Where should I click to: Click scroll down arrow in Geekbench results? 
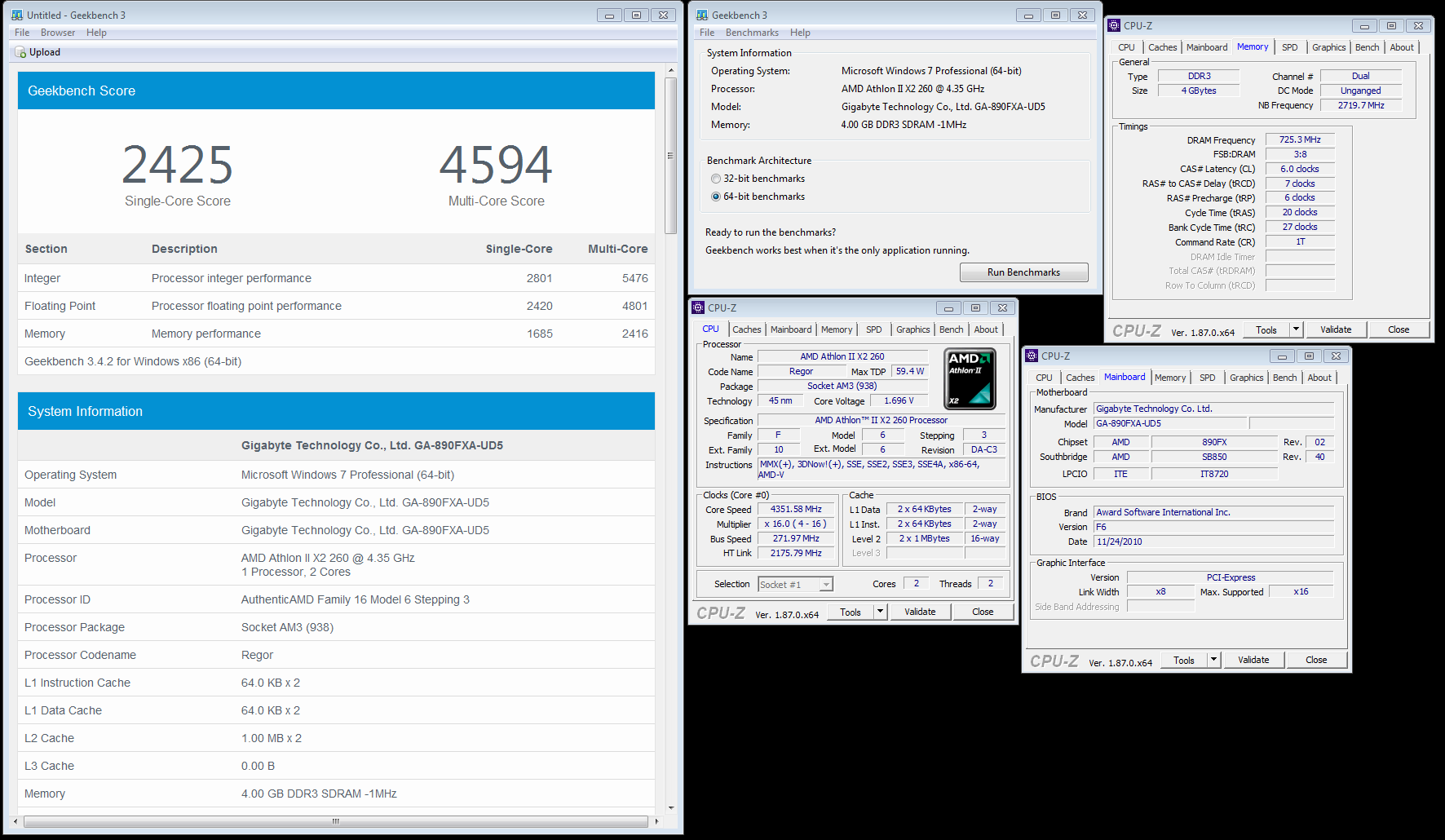tap(670, 807)
